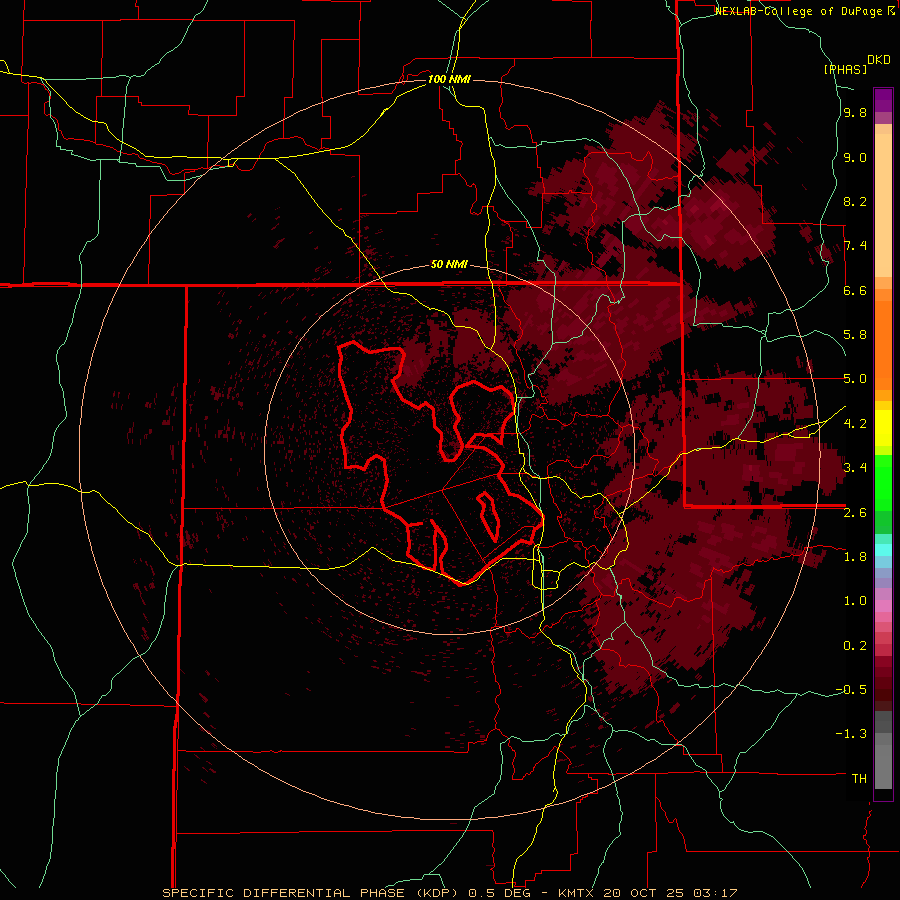Select the 0.2 scale value
The width and height of the screenshot is (900, 900).
pos(855,646)
